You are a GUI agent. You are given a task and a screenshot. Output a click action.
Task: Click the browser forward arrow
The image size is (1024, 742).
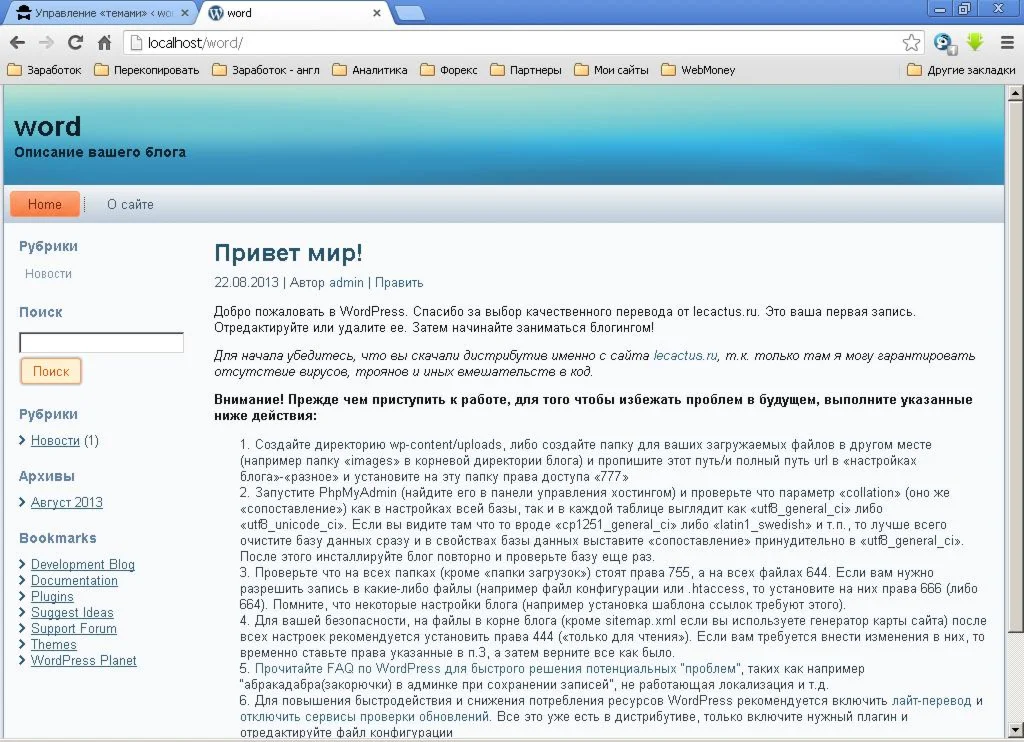tap(46, 43)
